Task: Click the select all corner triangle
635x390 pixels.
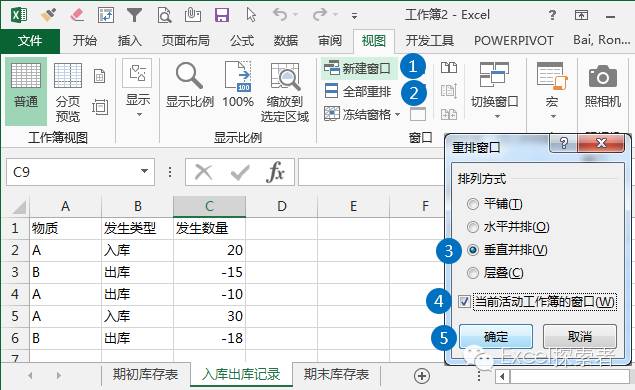Action: 19,207
